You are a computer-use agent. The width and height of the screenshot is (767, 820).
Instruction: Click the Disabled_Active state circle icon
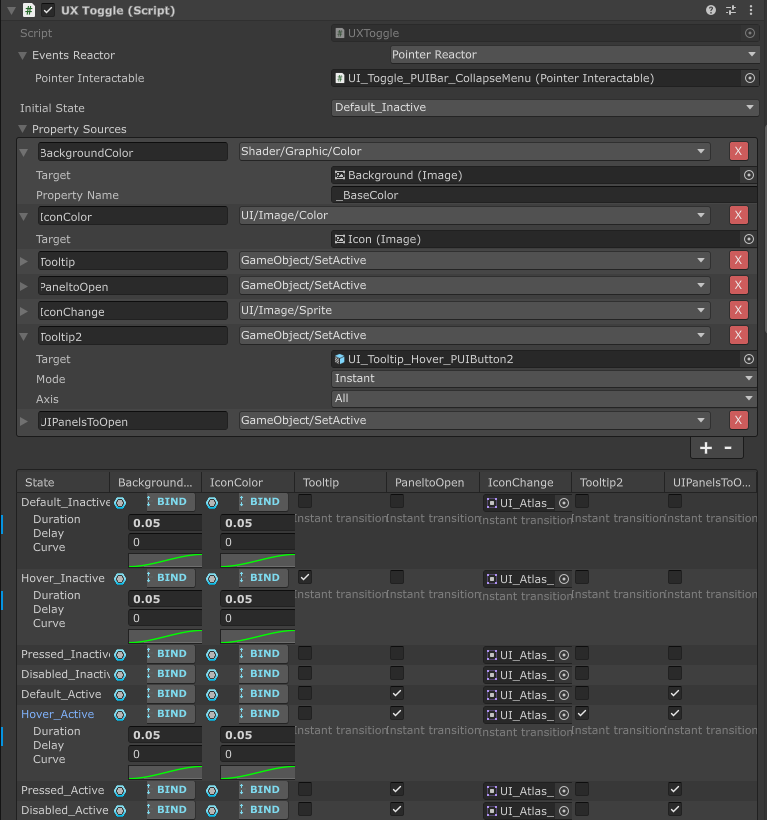point(120,810)
